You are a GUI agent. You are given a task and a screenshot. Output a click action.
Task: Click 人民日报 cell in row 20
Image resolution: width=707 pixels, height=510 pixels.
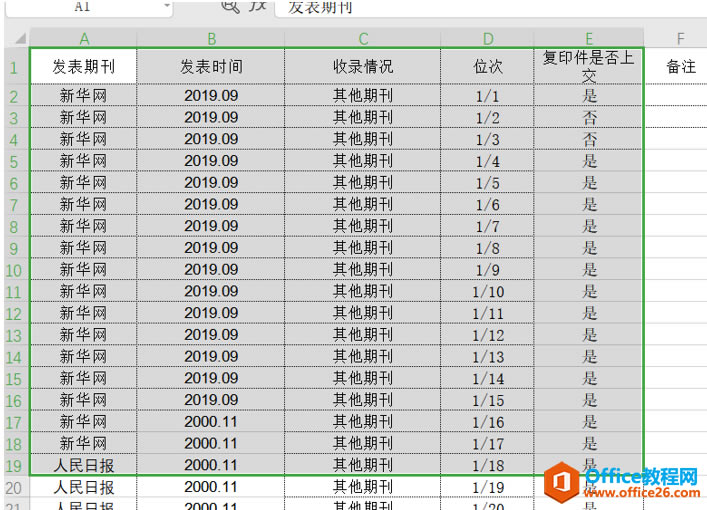click(83, 487)
